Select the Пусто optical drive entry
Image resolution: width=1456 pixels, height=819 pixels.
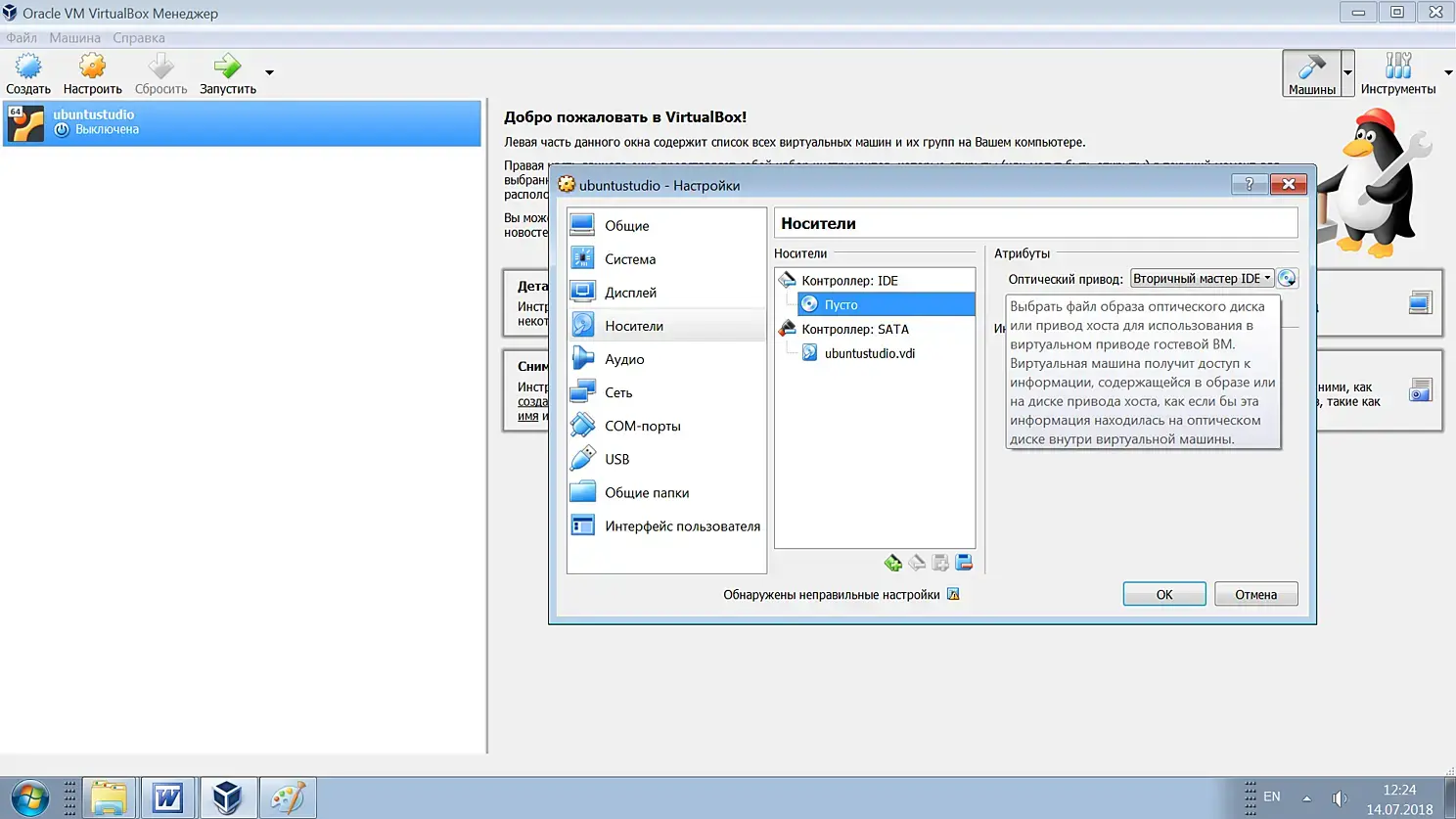886,304
